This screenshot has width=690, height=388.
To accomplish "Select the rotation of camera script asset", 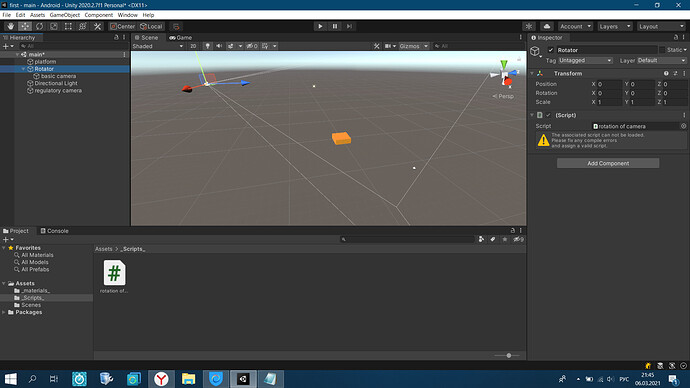I will [x=114, y=277].
